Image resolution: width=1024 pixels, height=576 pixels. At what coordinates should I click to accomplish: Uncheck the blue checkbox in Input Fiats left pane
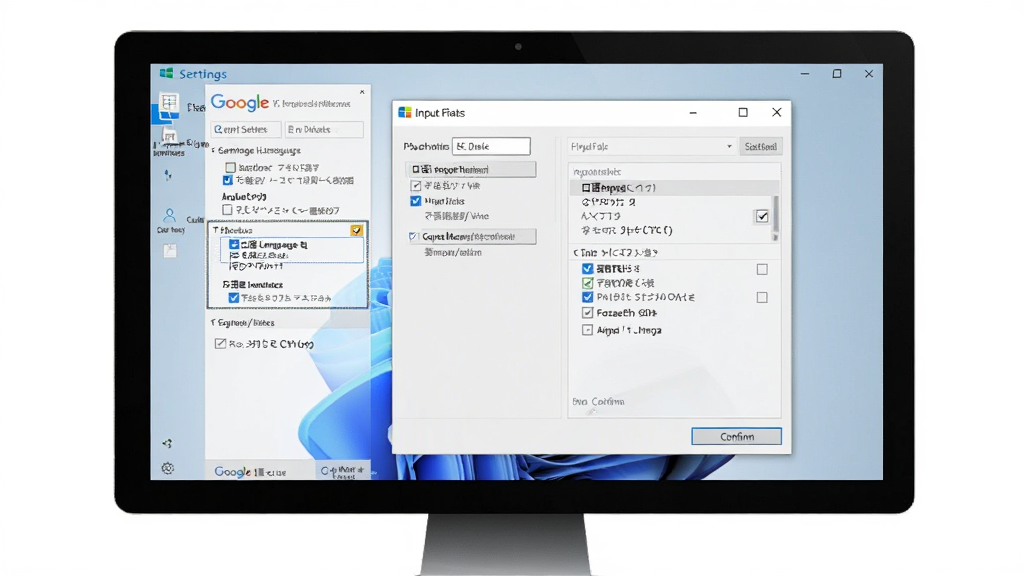(415, 201)
